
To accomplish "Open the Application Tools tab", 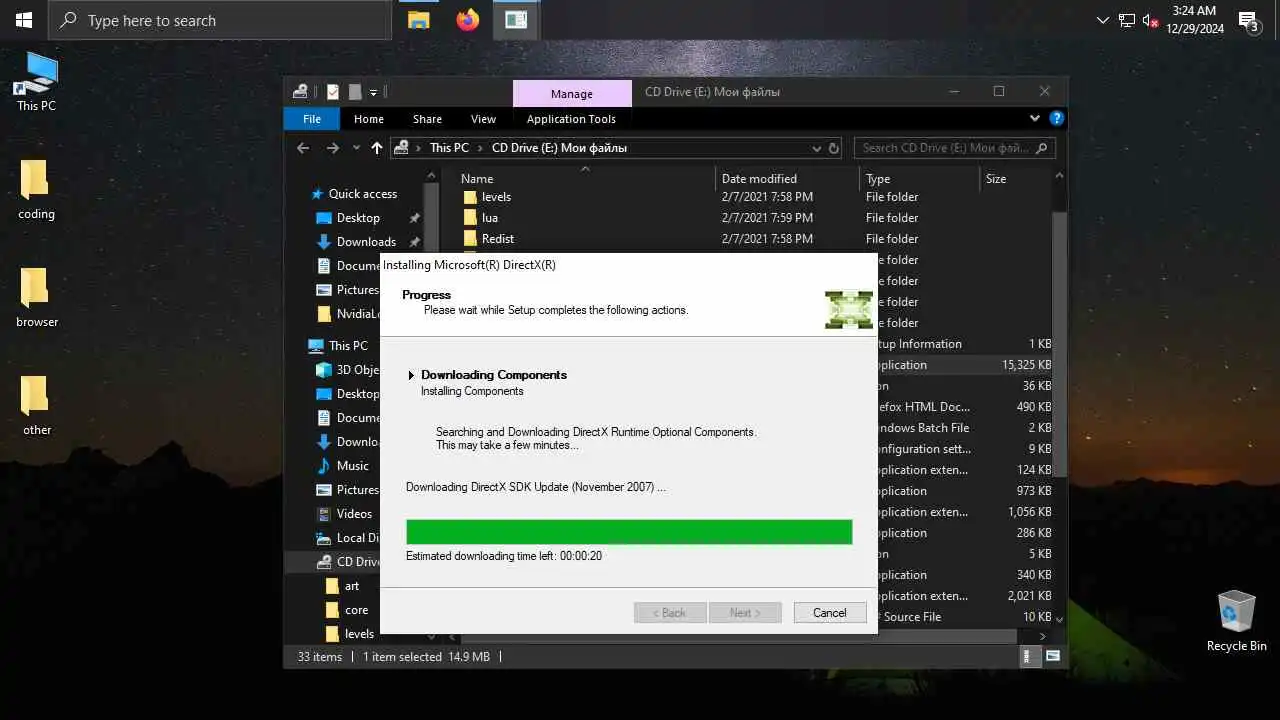I will tap(571, 119).
